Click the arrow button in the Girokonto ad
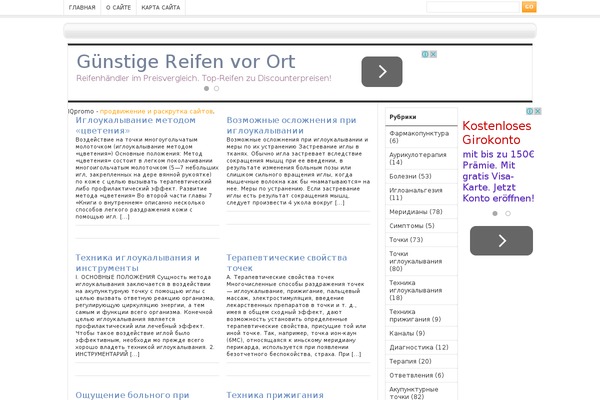 [x=501, y=240]
